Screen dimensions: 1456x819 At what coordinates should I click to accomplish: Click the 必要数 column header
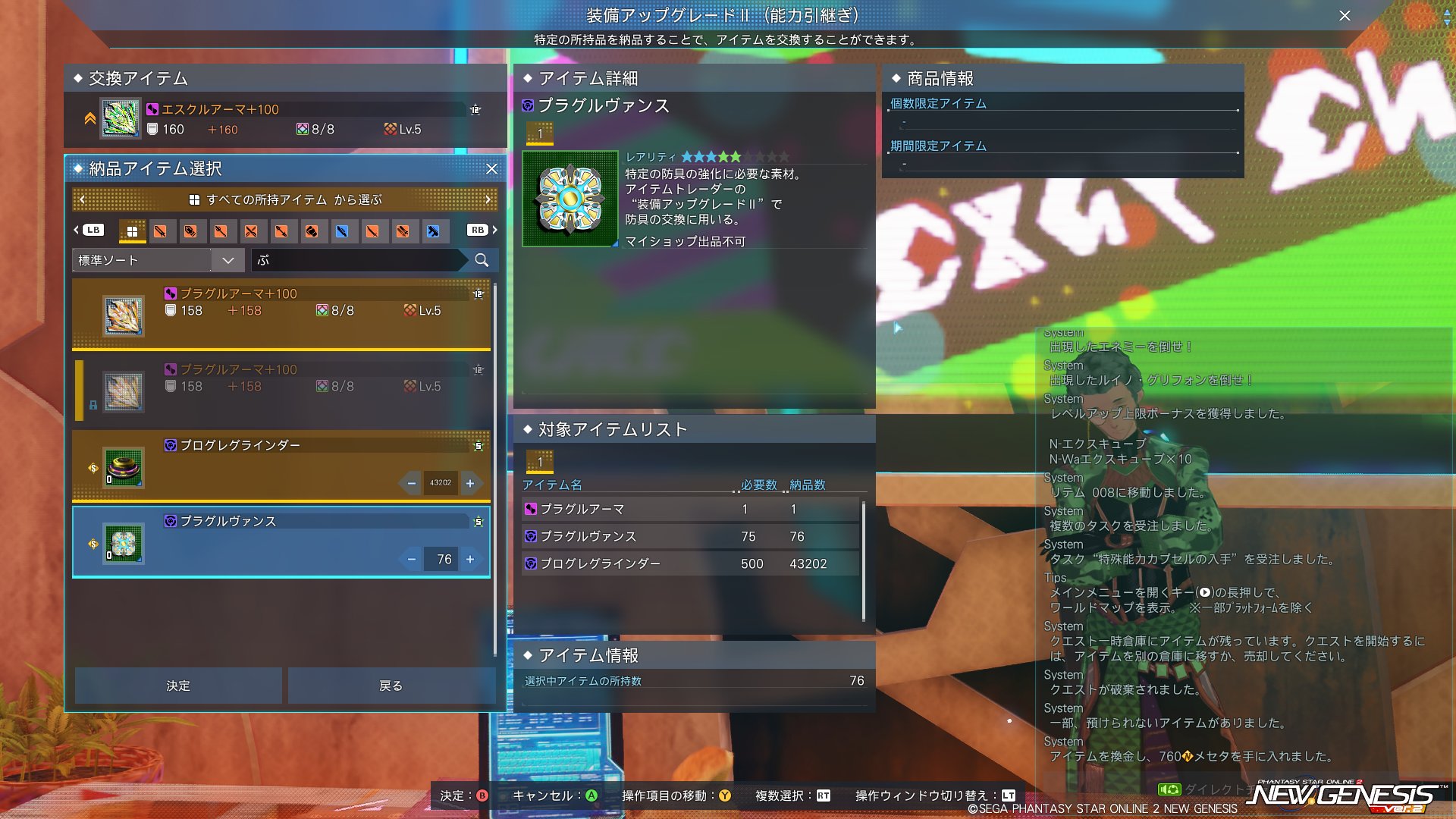759,485
